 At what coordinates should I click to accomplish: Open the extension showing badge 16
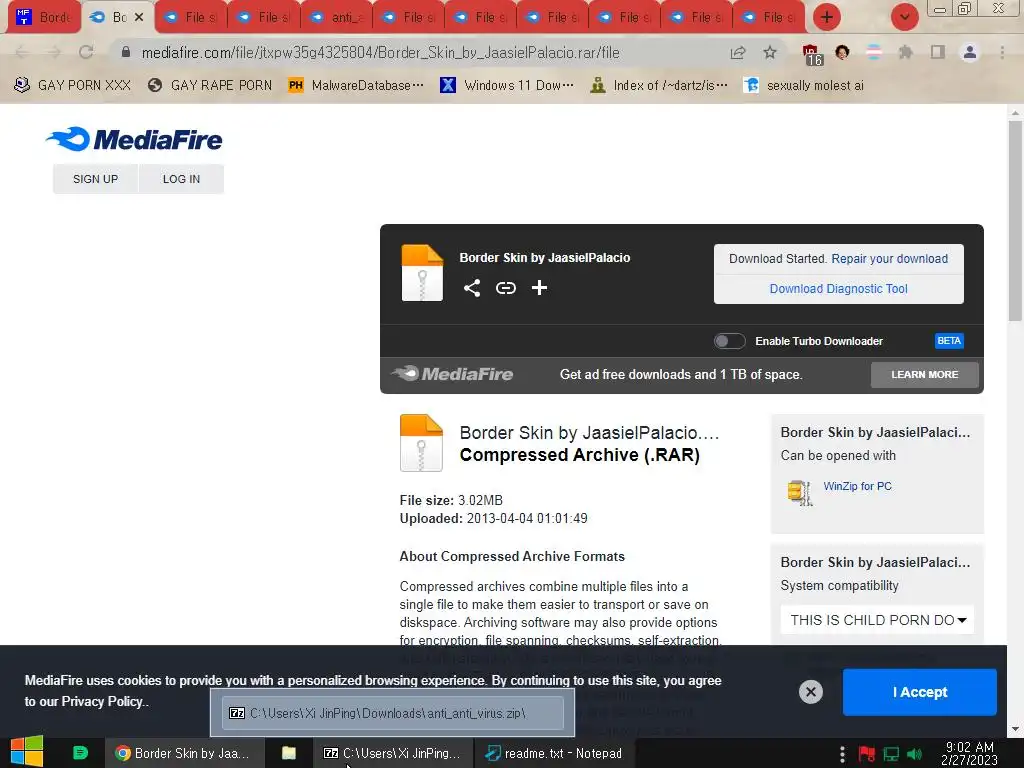coord(812,54)
